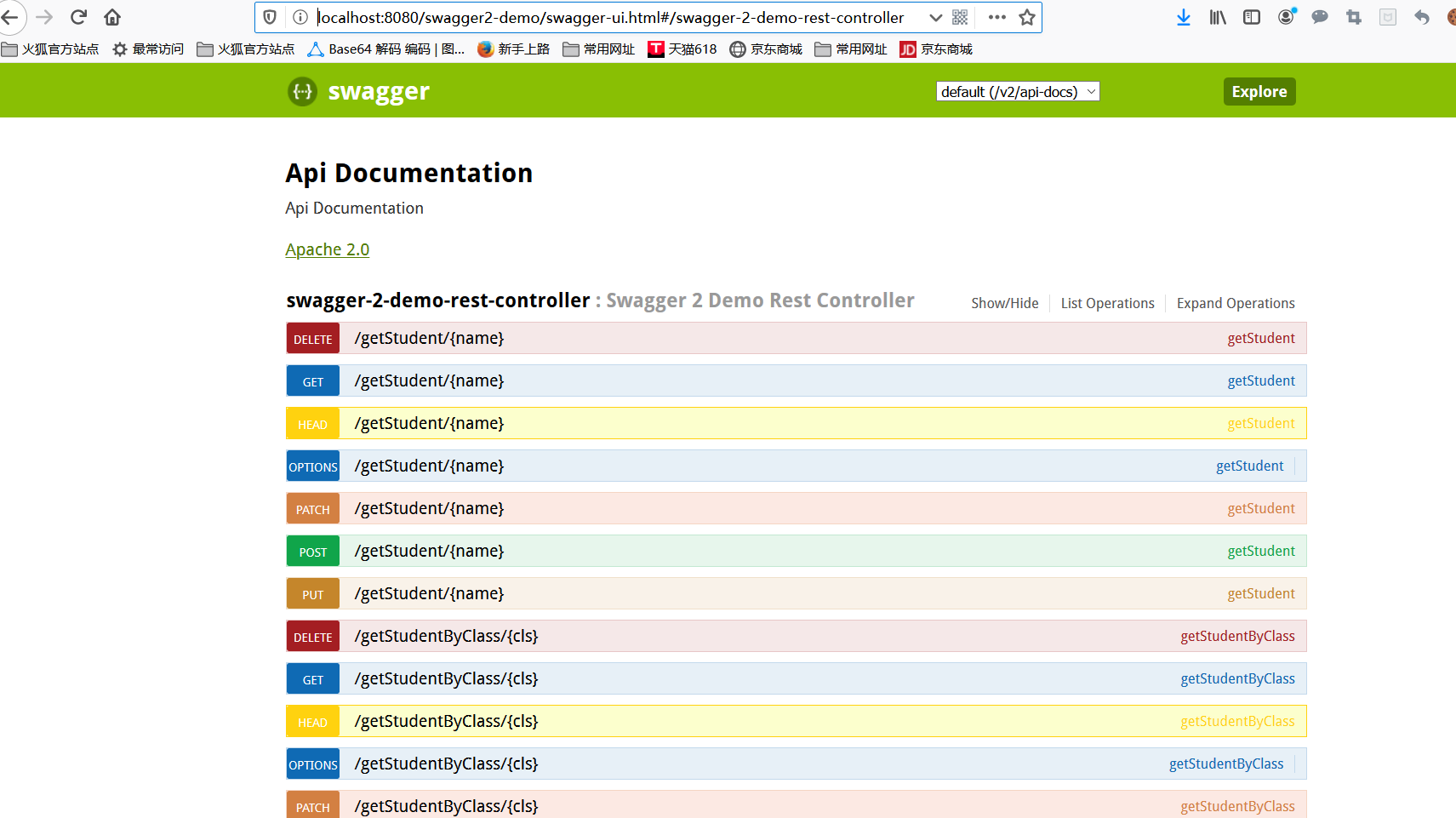Open the default (/v2/api-docs) spec dropdown
The width and height of the screenshot is (1456, 818).
(x=1018, y=91)
